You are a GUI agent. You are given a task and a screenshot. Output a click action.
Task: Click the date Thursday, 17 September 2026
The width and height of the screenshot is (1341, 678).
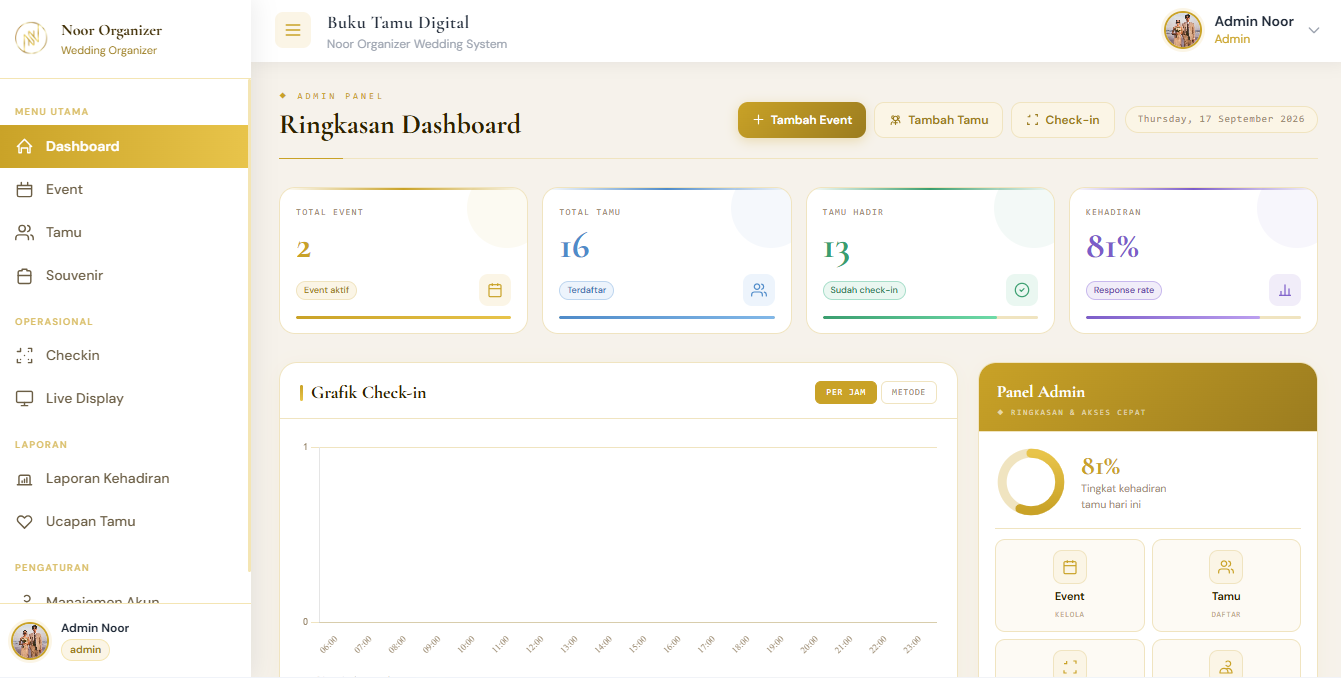click(1221, 119)
